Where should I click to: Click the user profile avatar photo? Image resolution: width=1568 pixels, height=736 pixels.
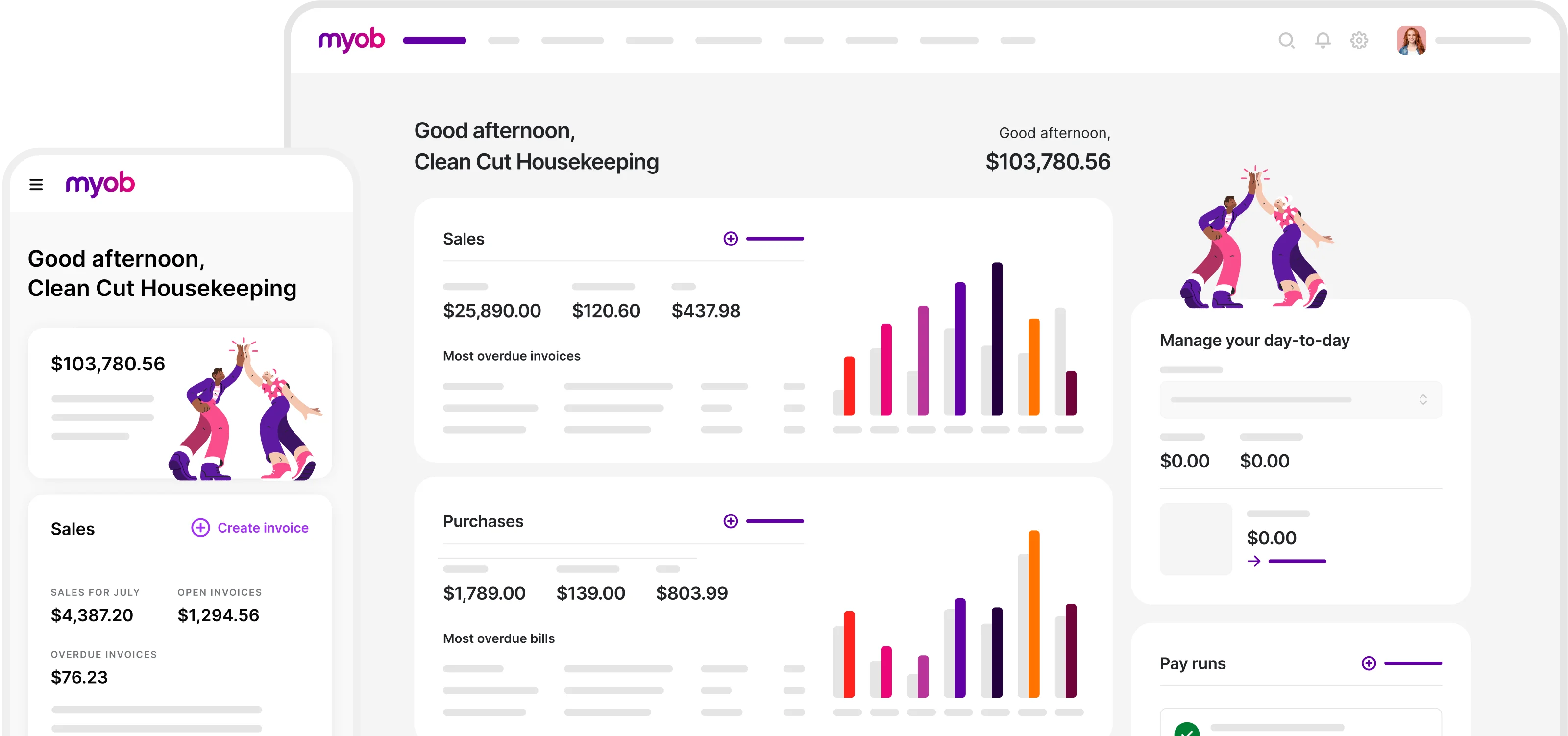pyautogui.click(x=1411, y=41)
